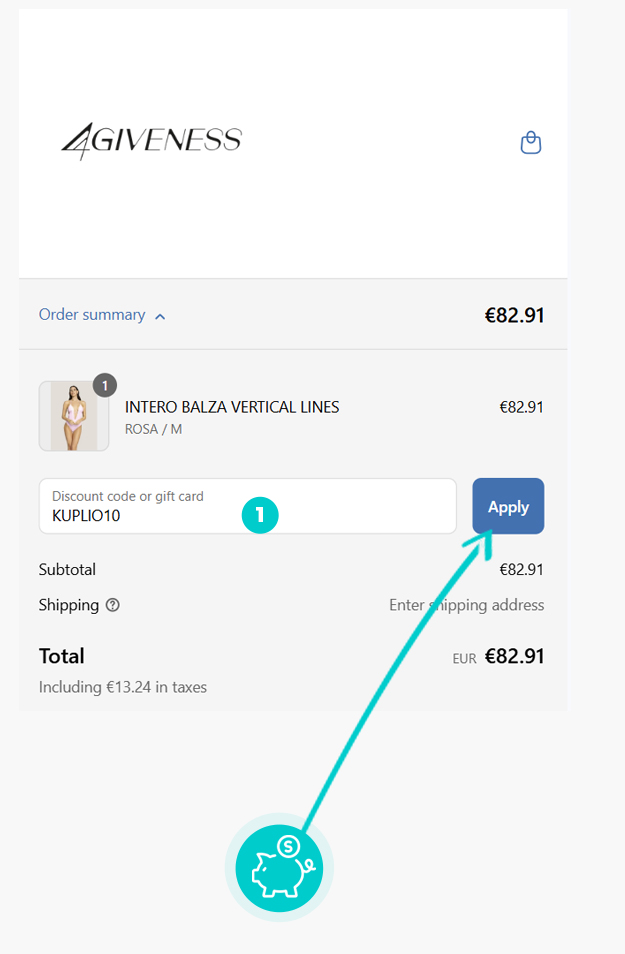Viewport: 625px width, 954px height.
Task: Open the shopping bag cart icon
Action: pyautogui.click(x=531, y=142)
